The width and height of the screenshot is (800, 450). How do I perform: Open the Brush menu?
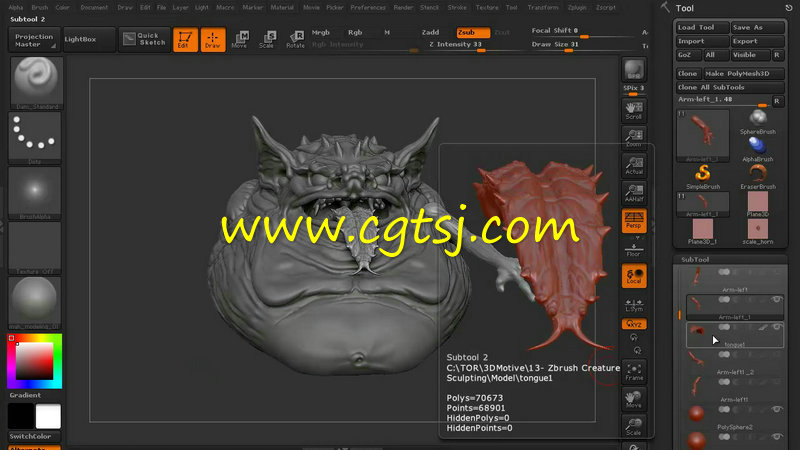click(x=40, y=8)
